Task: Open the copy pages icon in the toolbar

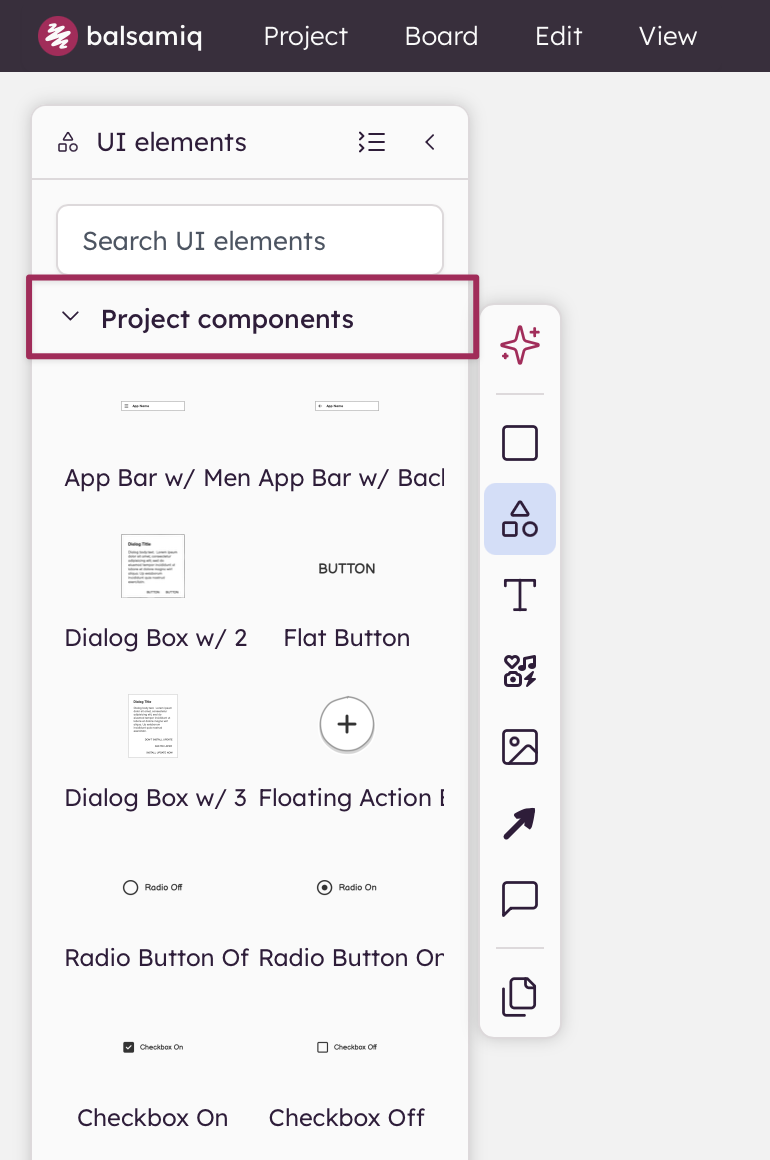Action: (x=520, y=997)
